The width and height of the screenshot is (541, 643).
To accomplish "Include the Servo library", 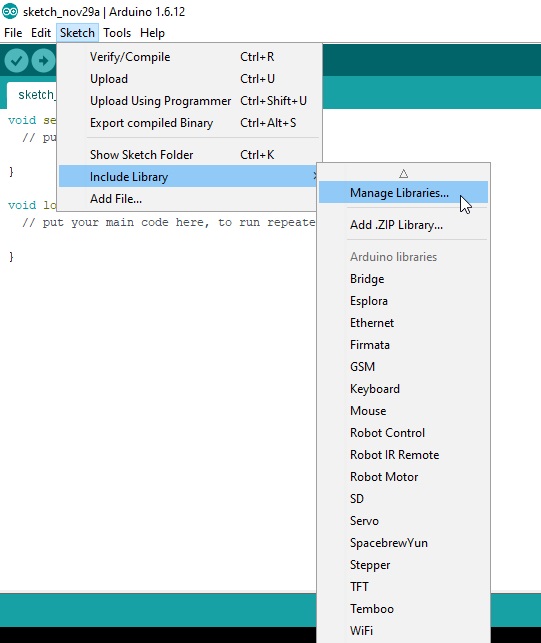I will pos(404,521).
